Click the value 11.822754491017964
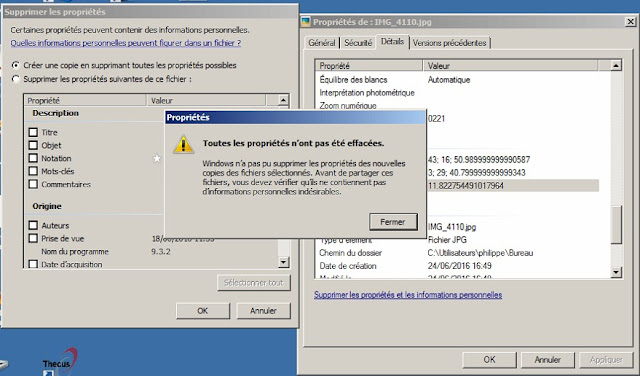 (466, 186)
